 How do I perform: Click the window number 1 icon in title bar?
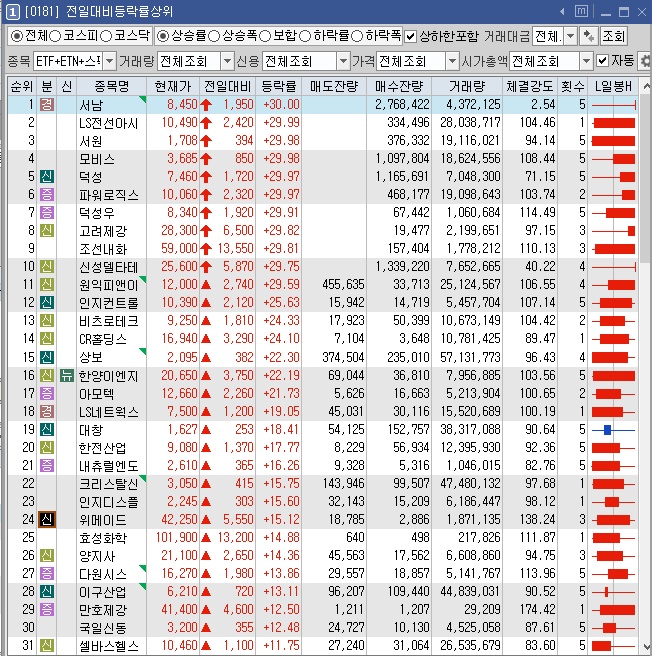(x=13, y=12)
